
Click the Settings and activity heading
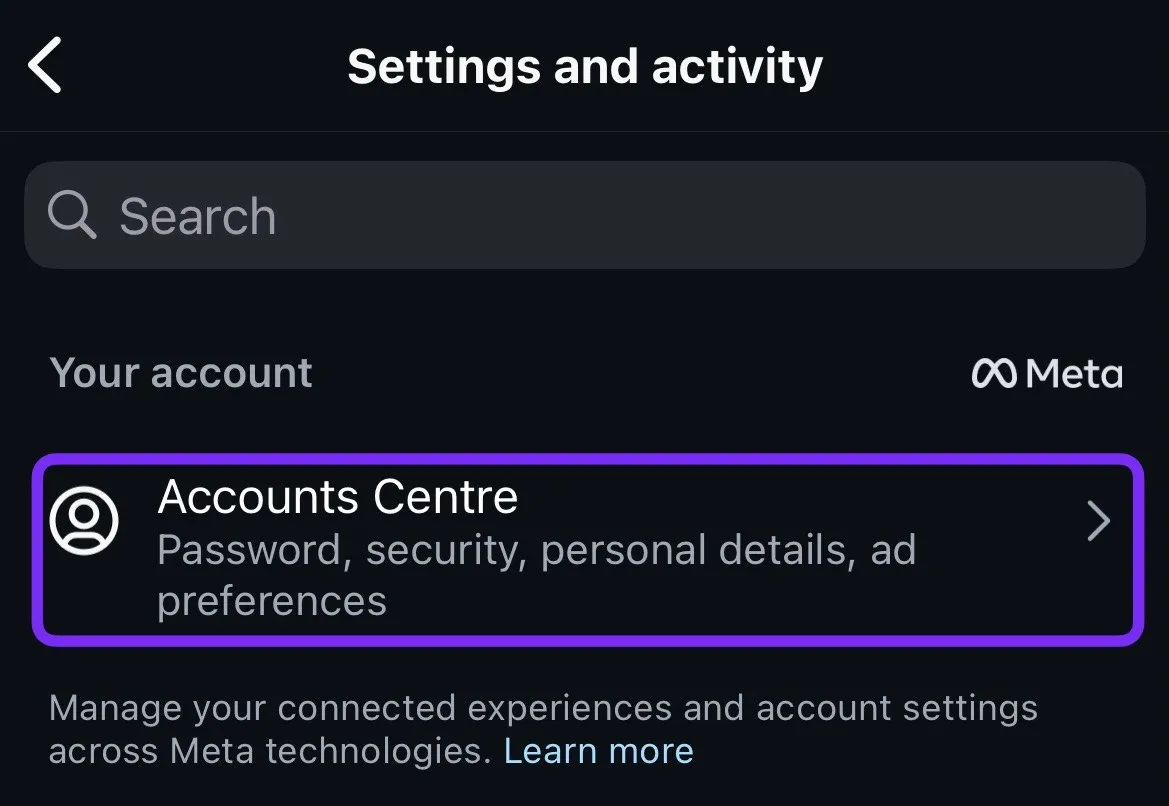point(584,66)
